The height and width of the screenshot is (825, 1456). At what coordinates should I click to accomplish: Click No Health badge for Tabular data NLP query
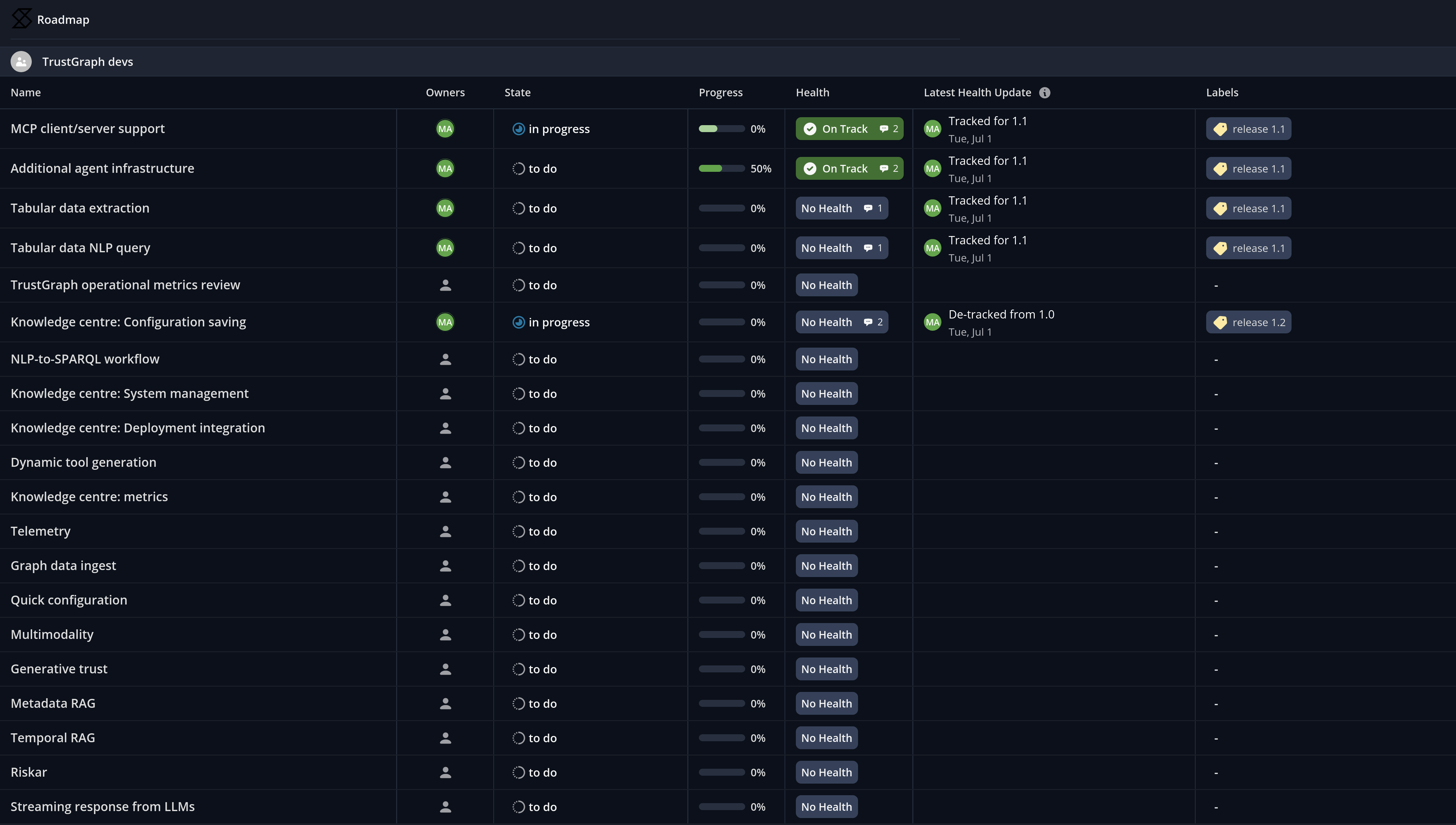[842, 248]
